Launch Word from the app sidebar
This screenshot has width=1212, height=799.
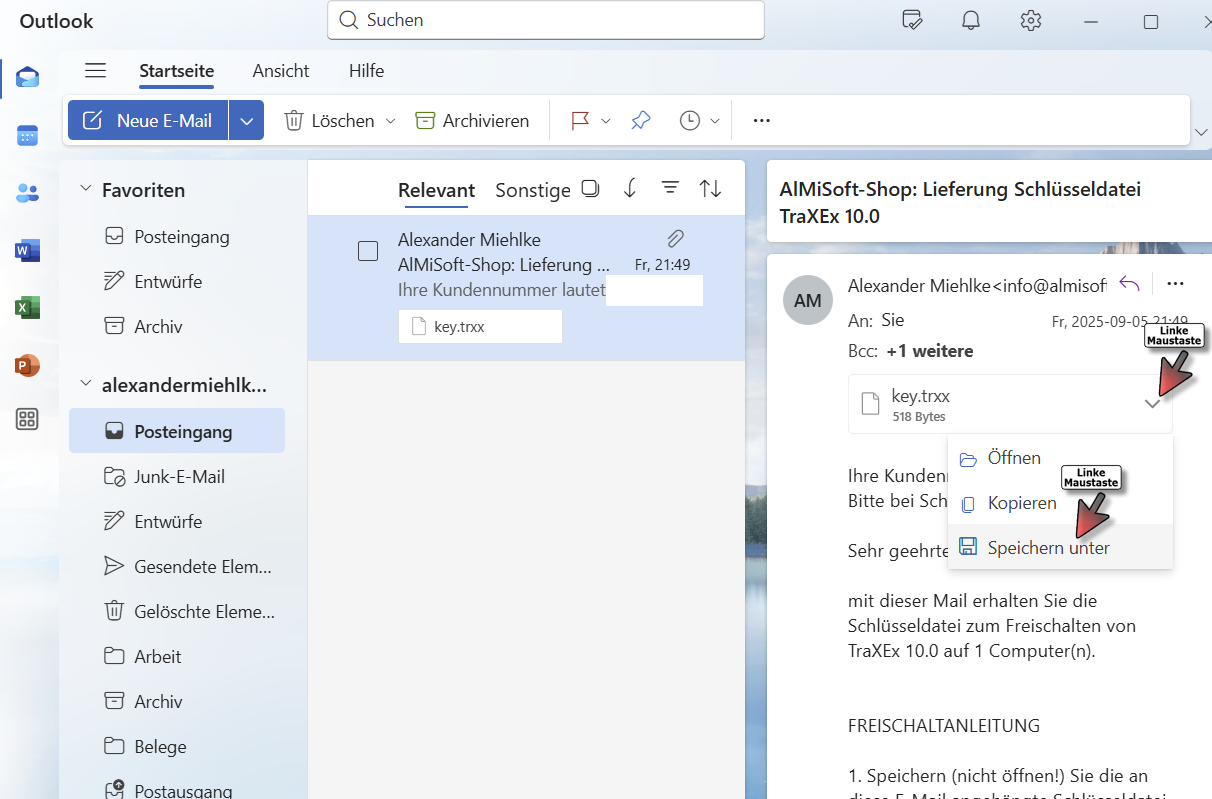27,251
